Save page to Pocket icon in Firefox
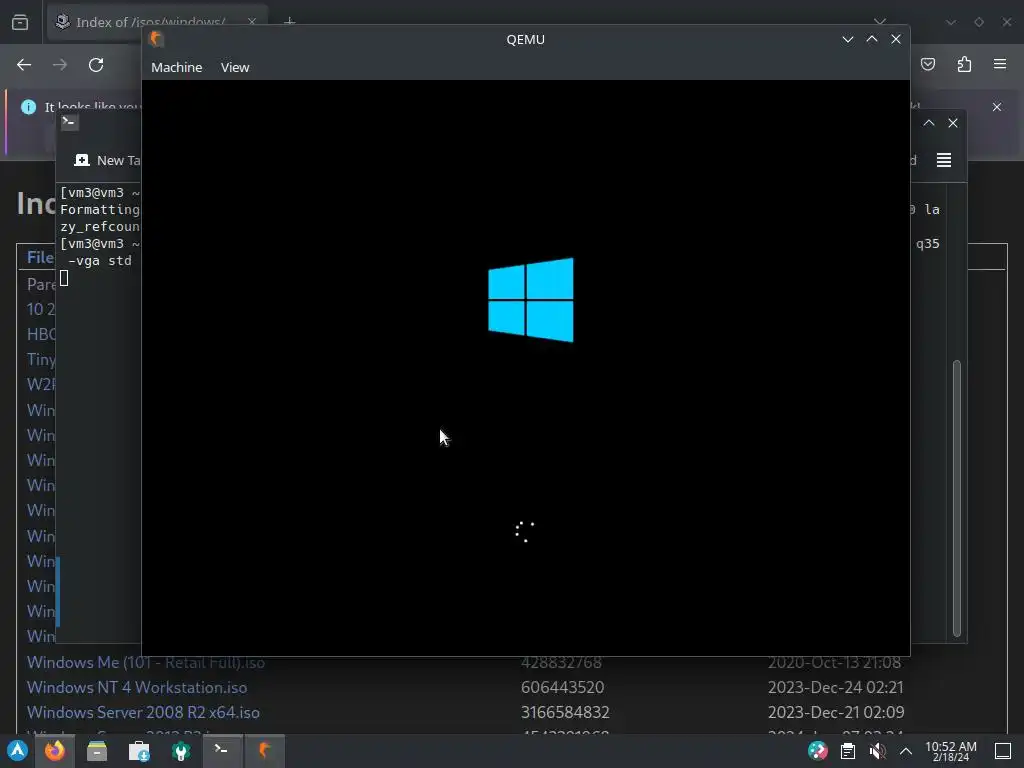This screenshot has height=768, width=1024. coord(928,64)
